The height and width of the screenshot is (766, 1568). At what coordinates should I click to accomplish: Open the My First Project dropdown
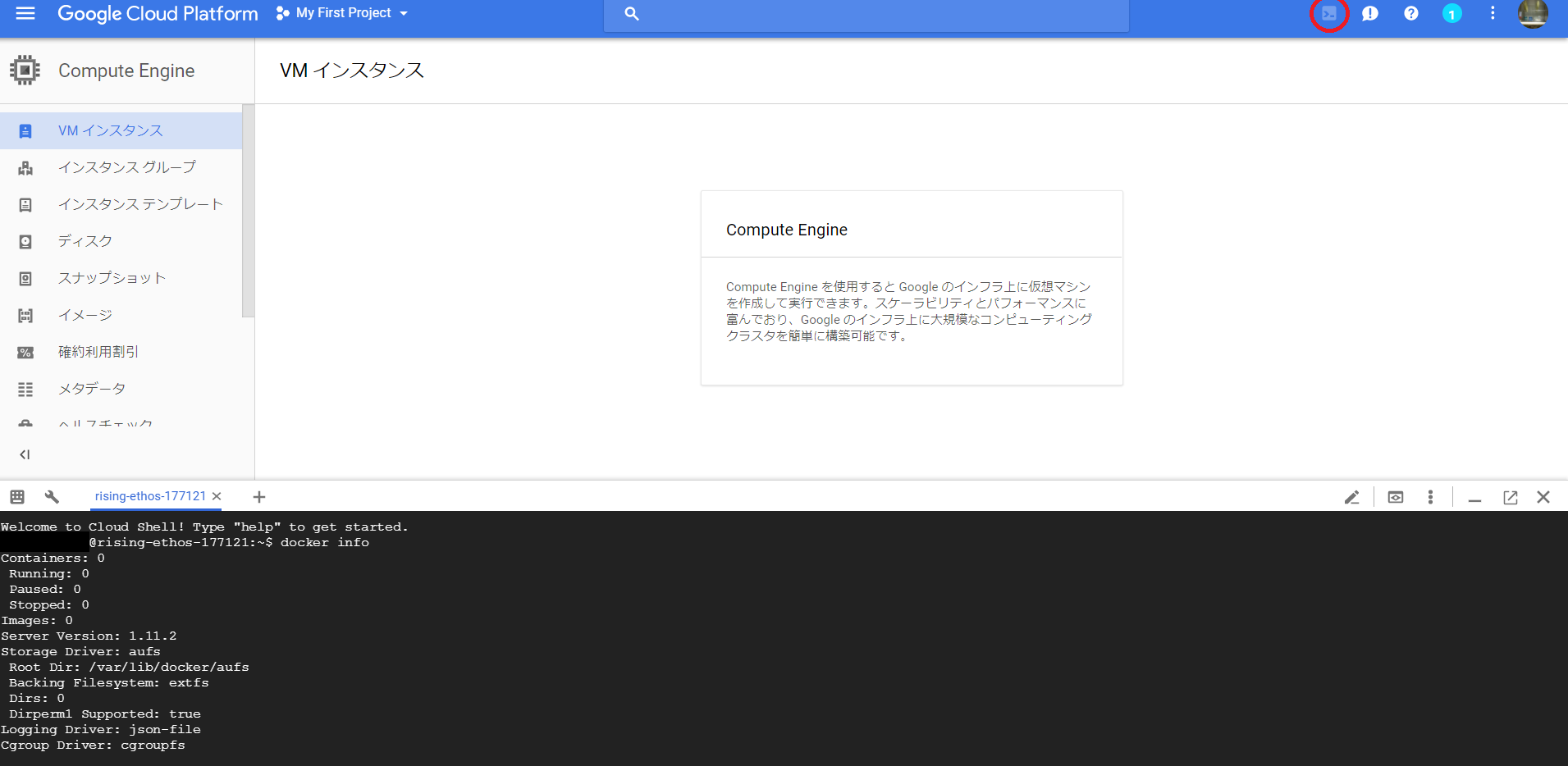click(341, 12)
